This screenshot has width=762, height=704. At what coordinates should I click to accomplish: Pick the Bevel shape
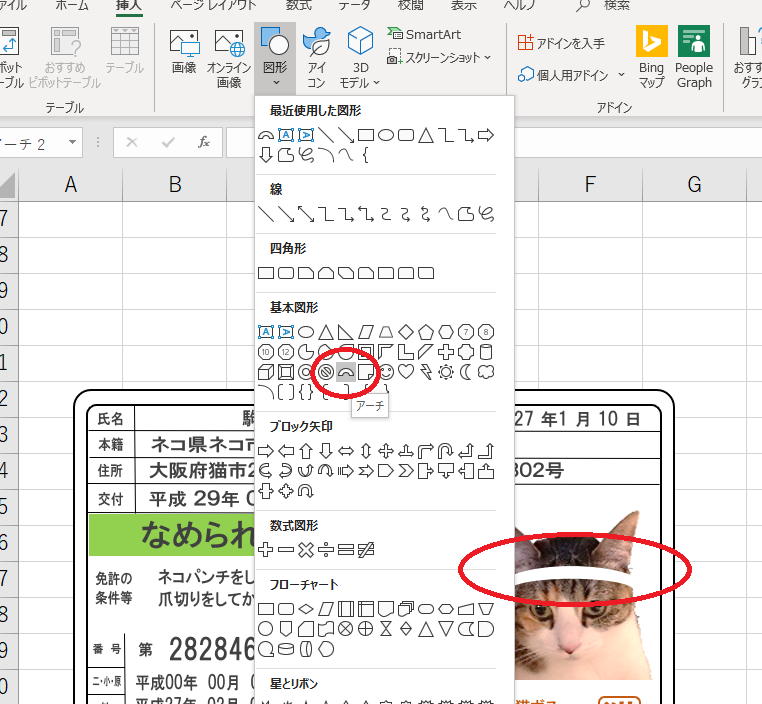coord(286,372)
